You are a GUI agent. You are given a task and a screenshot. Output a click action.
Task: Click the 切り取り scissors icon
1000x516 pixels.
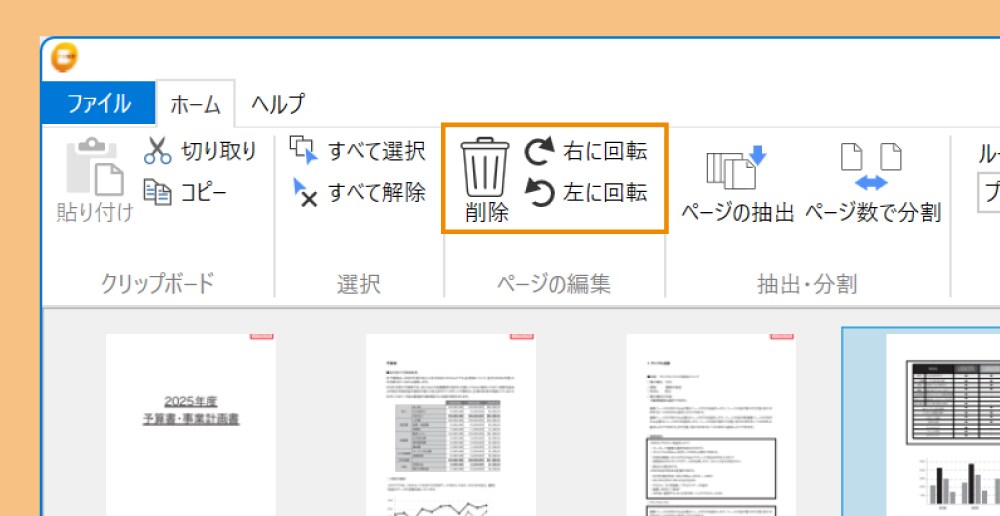(158, 151)
